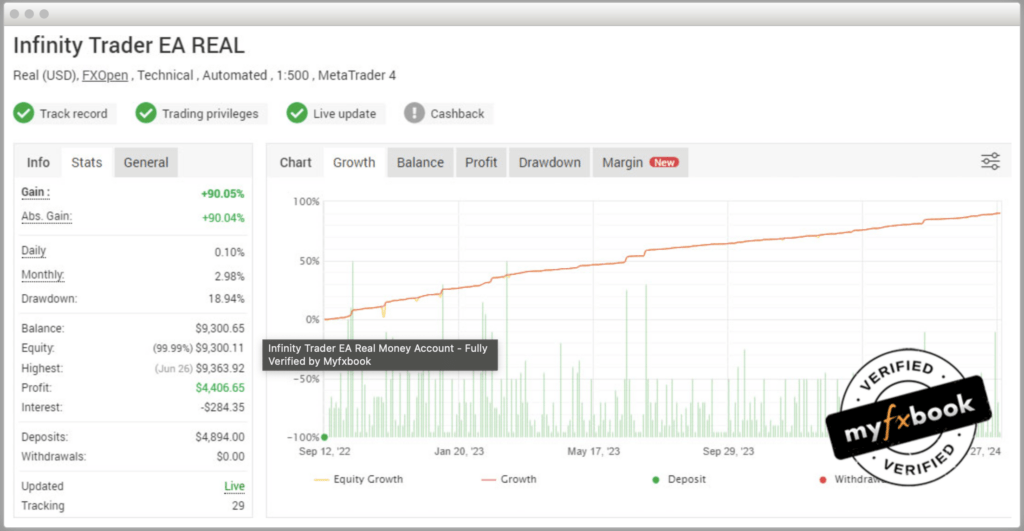Screen dimensions: 1024x531
Task: Click the Live update label
Action: 344,114
